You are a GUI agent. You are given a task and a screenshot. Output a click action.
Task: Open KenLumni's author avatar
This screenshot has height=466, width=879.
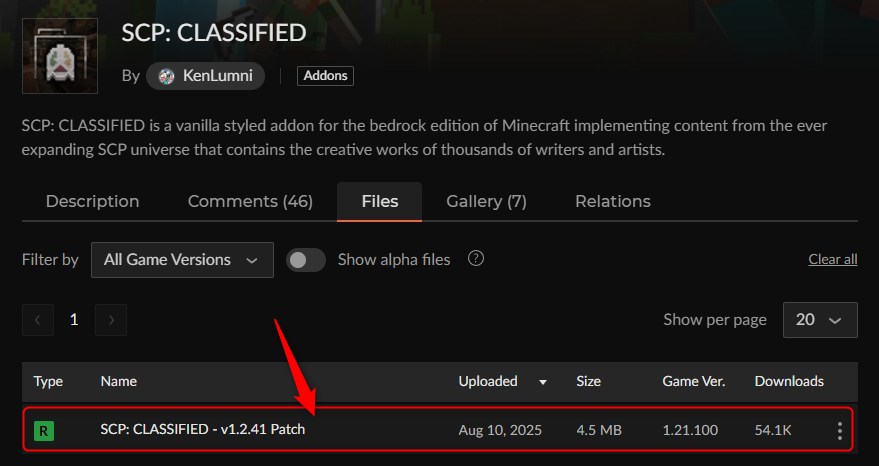click(x=166, y=76)
